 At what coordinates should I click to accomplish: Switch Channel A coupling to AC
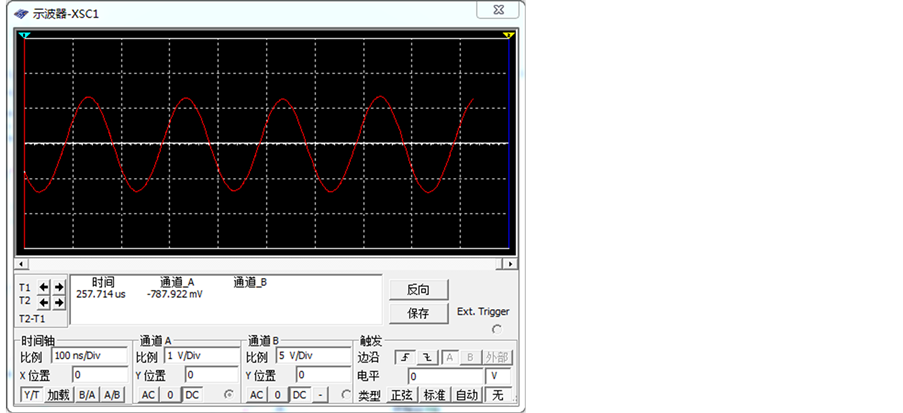(x=148, y=395)
